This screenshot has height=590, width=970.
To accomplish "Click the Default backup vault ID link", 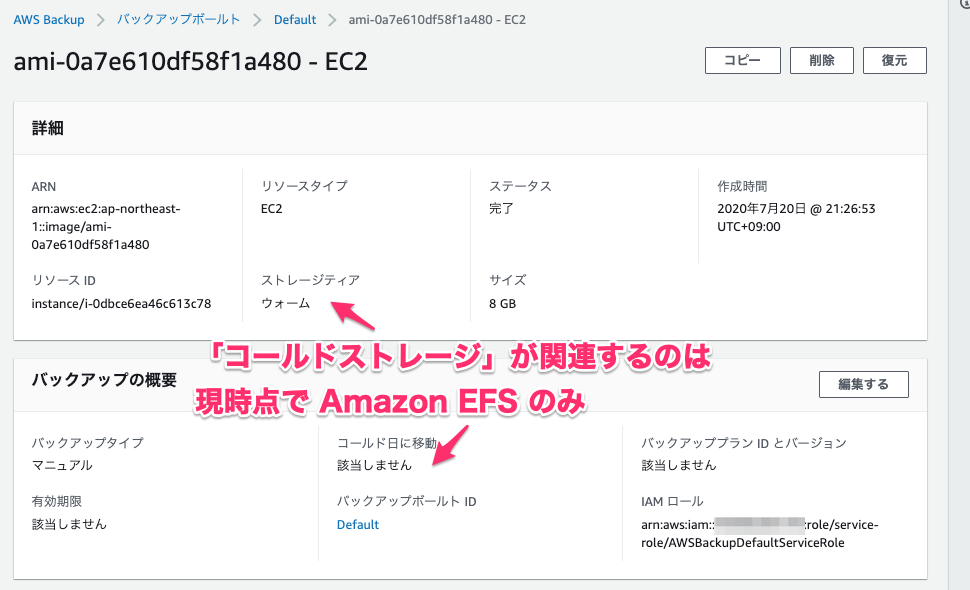I will pos(357,524).
